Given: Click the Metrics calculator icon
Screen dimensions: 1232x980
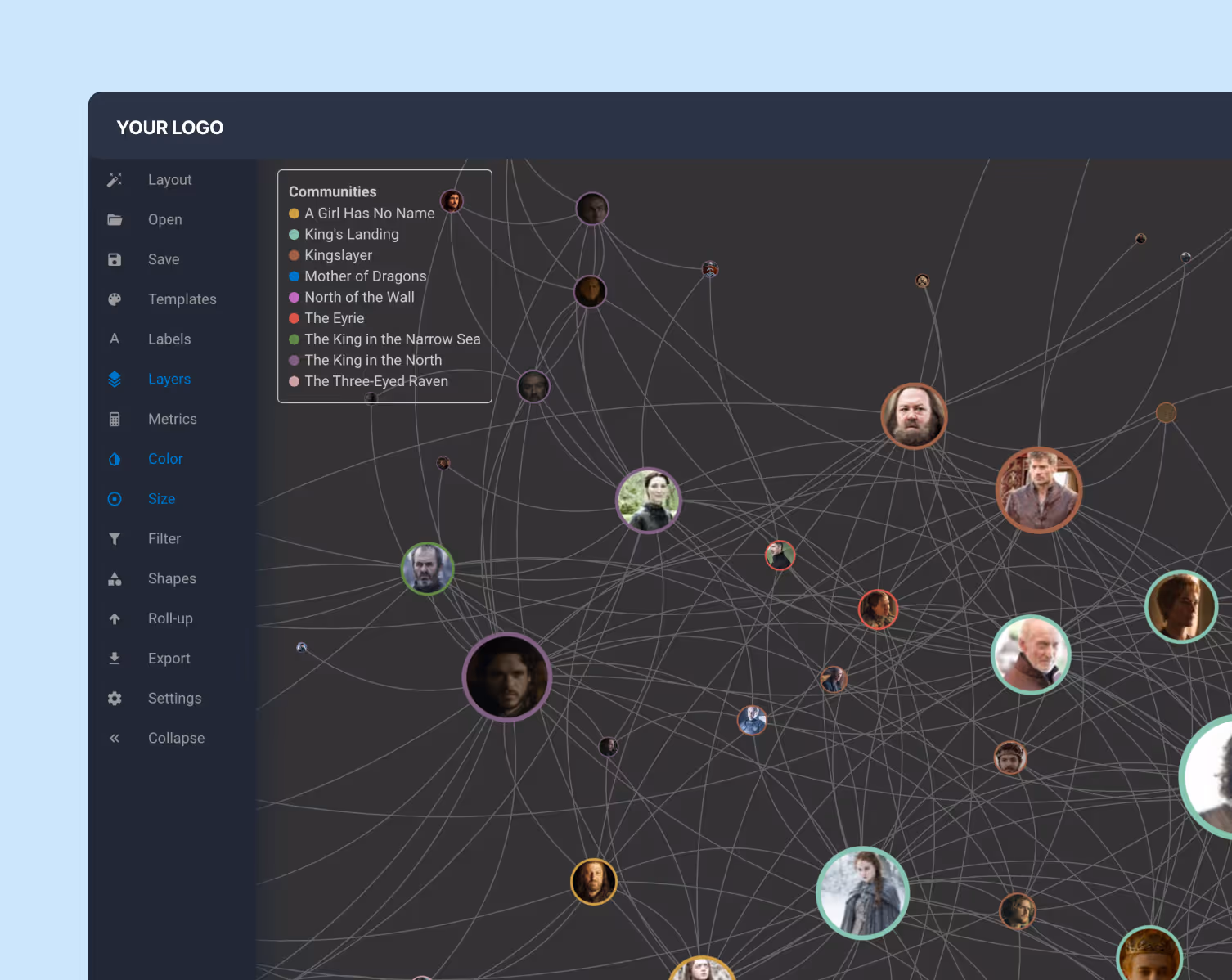Looking at the screenshot, I should [x=115, y=419].
